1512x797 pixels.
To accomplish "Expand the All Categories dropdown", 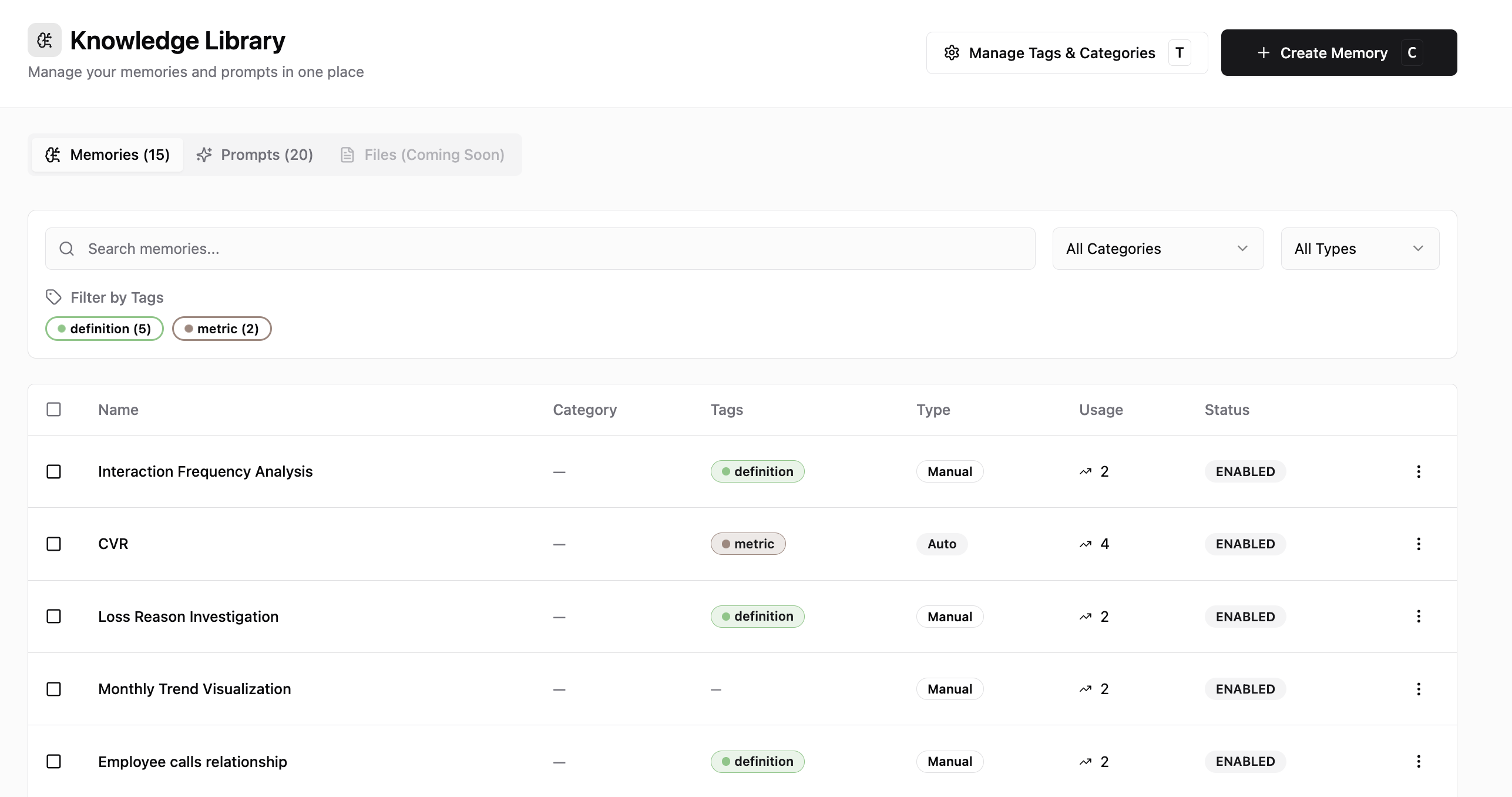I will click(x=1157, y=249).
